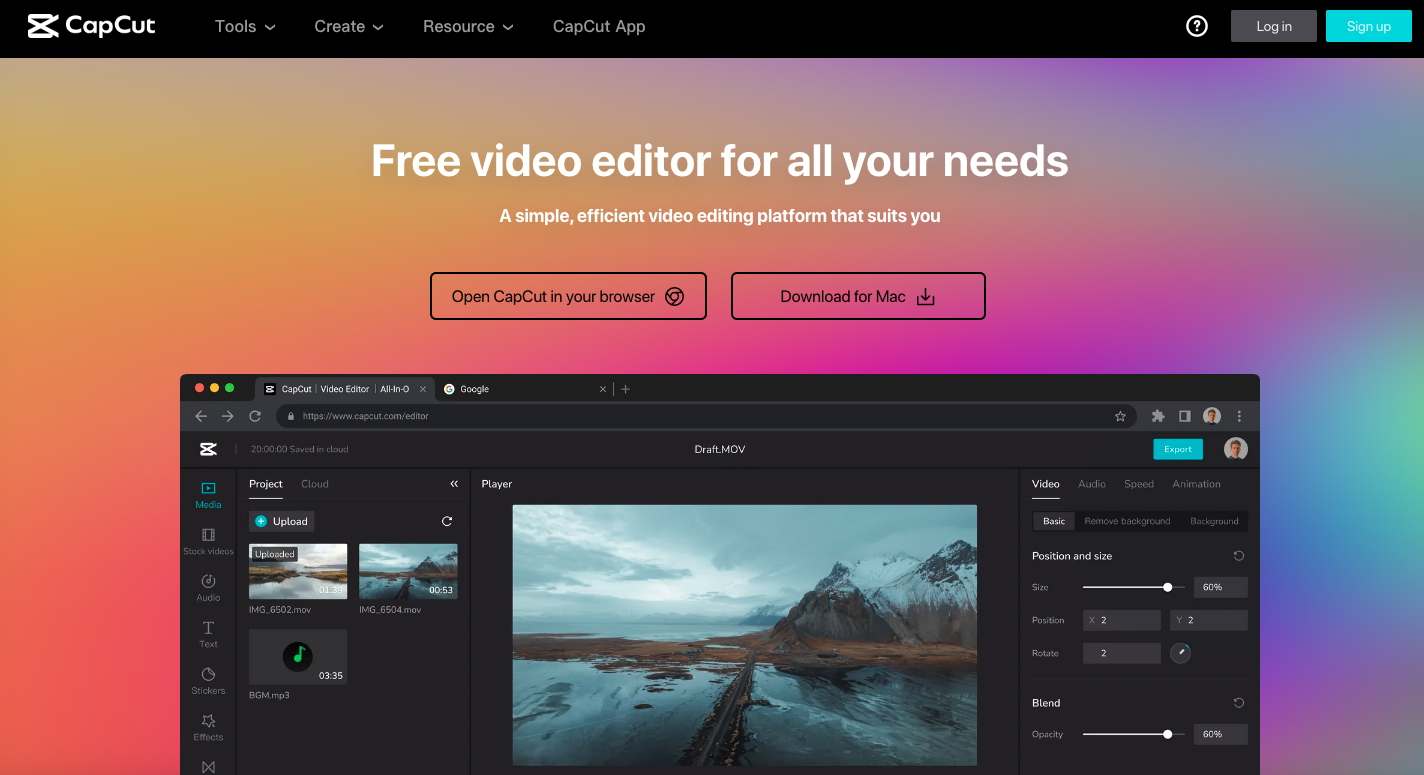Screen dimensions: 1424x775
Task: Click the Opacity slider handle
Action: (1168, 734)
